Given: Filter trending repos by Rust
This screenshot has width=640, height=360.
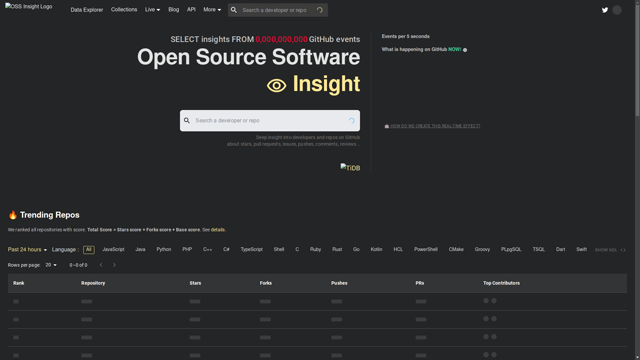Looking at the screenshot, I should pyautogui.click(x=337, y=249).
